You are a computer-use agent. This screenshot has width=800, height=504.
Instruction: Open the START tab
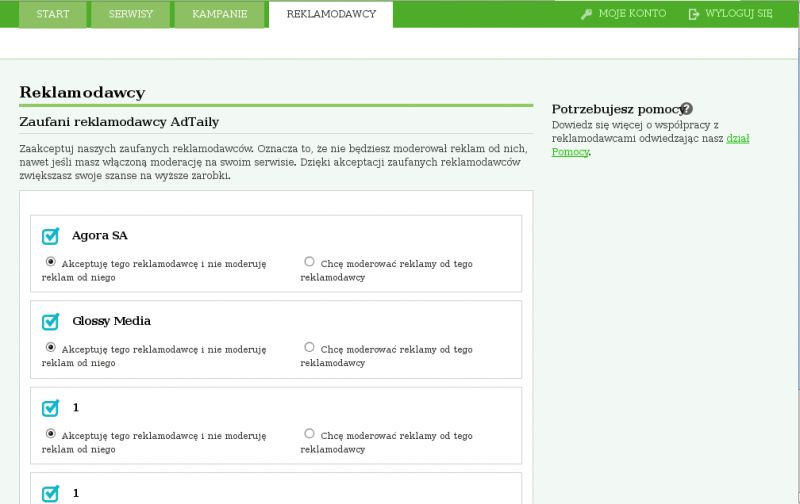[53, 14]
